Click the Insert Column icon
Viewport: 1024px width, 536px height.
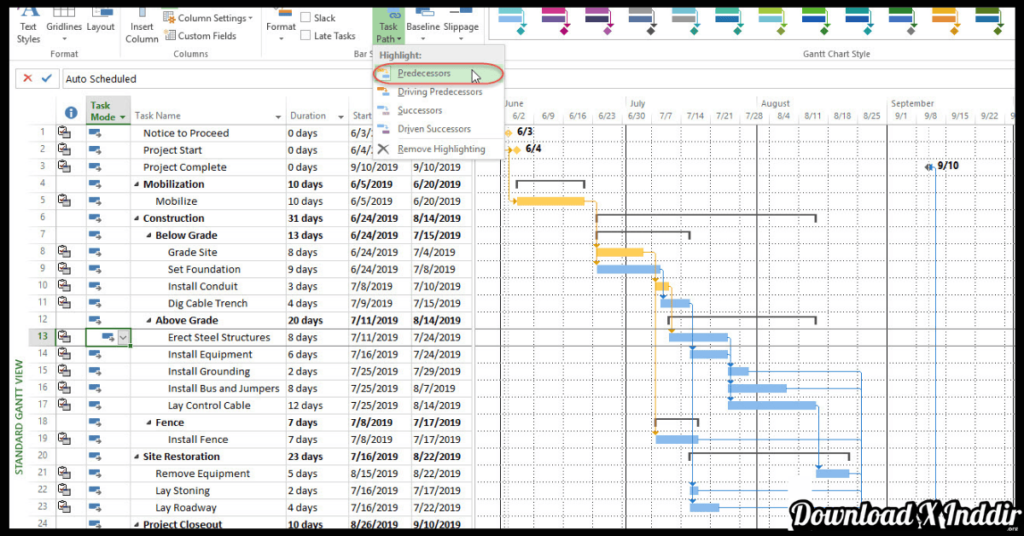142,26
